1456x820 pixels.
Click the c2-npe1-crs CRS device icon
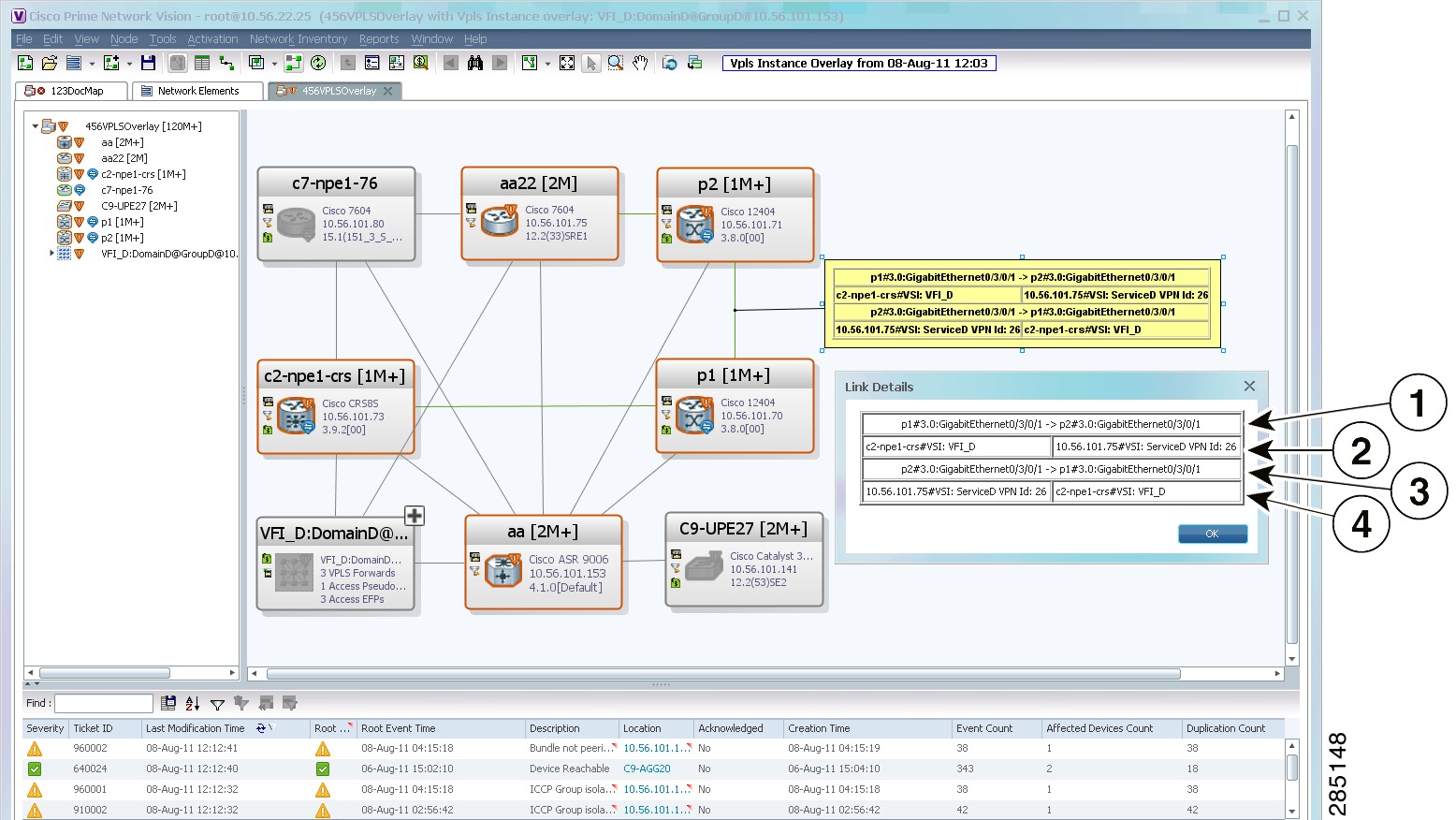[297, 416]
